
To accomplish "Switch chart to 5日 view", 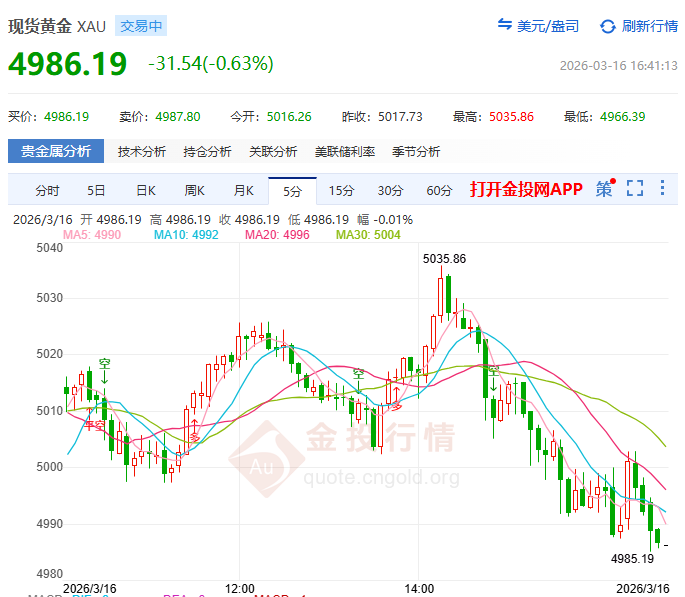I will click(x=96, y=191).
